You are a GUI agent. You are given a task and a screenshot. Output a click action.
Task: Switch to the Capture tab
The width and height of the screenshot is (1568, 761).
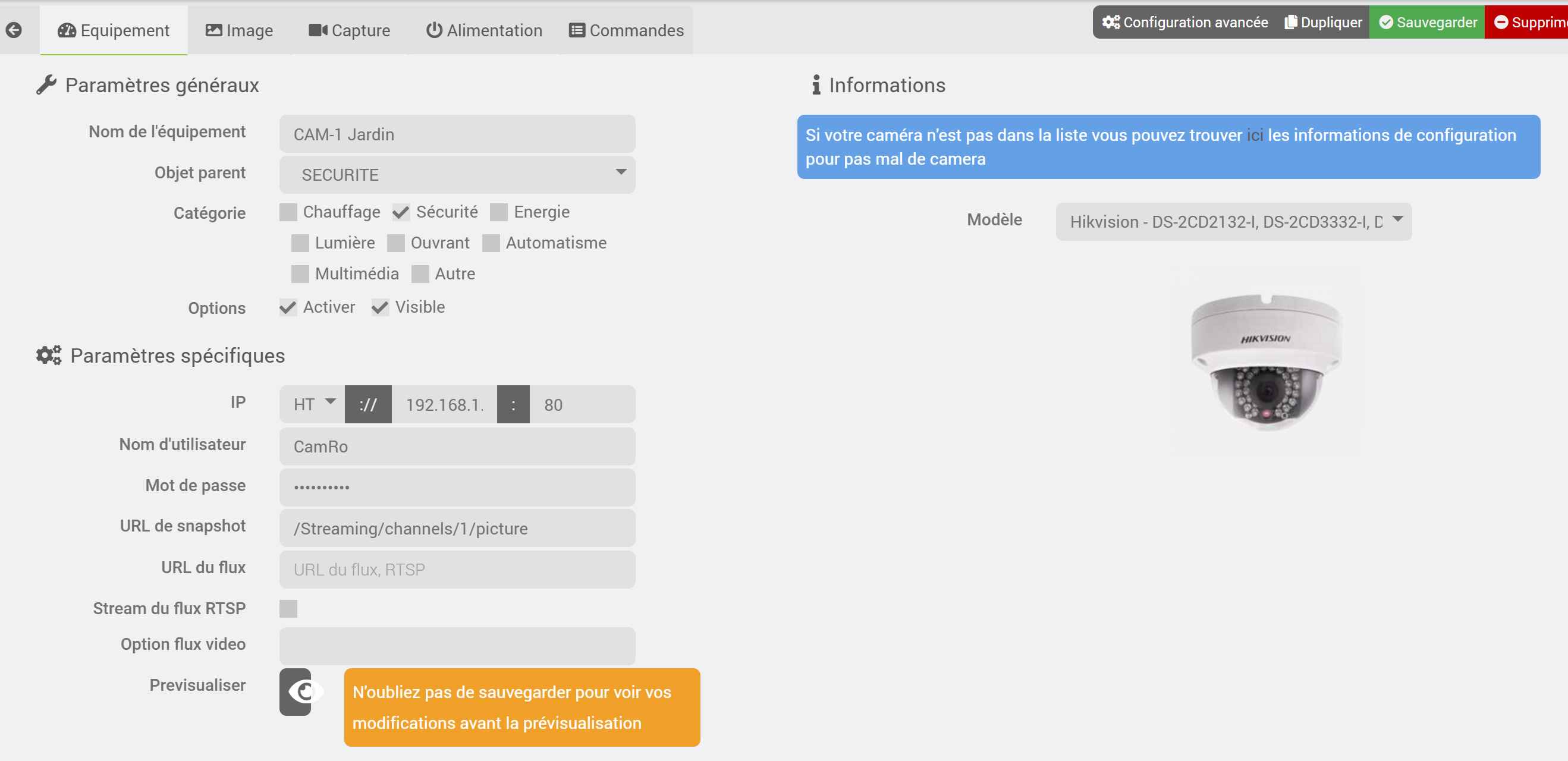[x=350, y=30]
